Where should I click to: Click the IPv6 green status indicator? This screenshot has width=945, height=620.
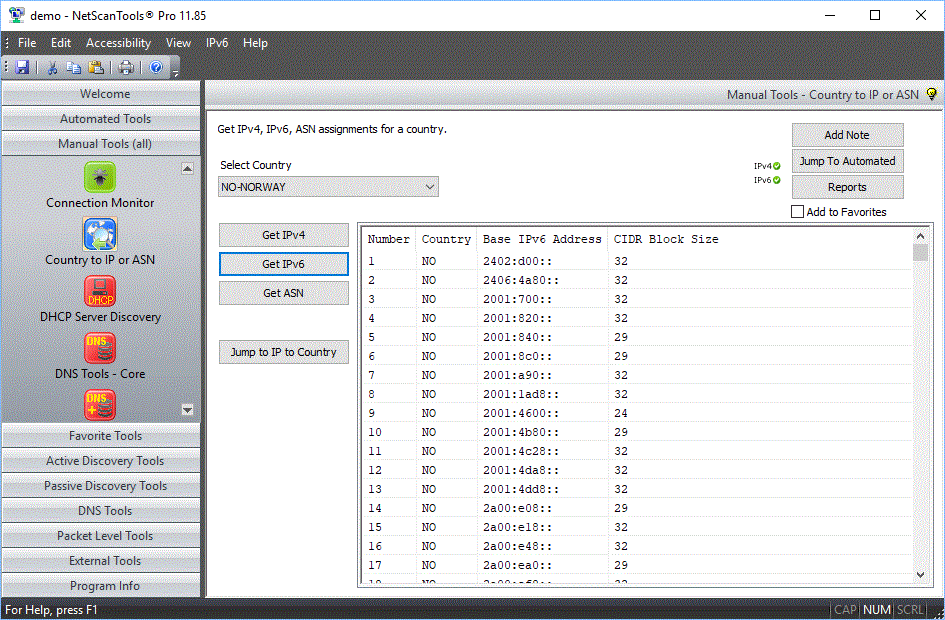(777, 180)
